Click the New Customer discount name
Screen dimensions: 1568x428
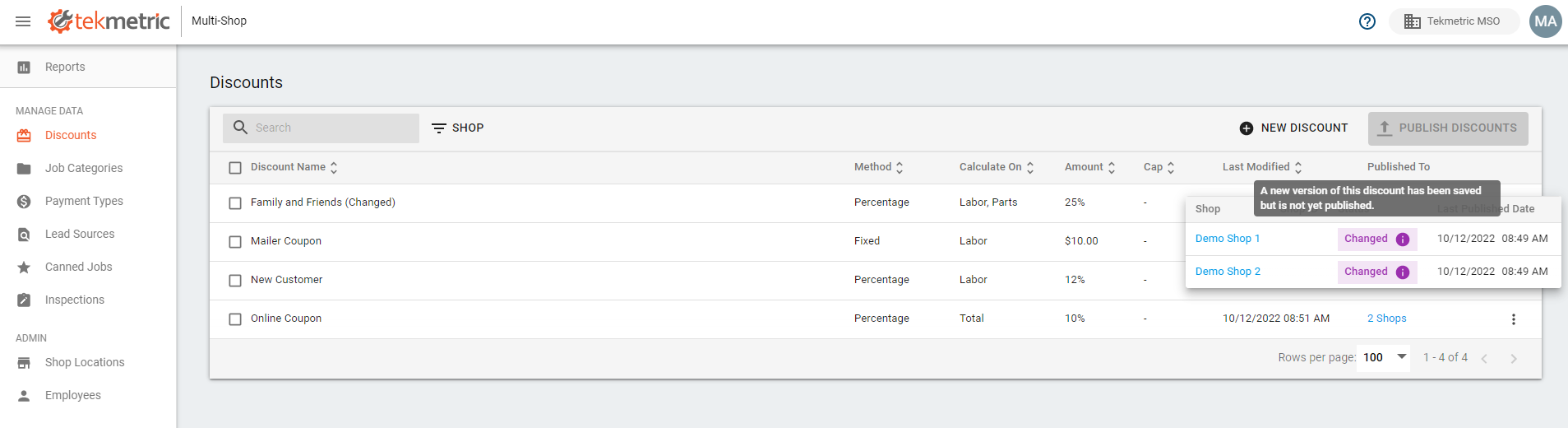pos(287,280)
